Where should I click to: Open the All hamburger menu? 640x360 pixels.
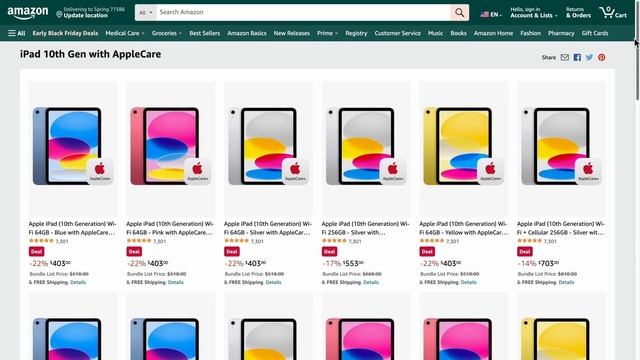(17, 33)
